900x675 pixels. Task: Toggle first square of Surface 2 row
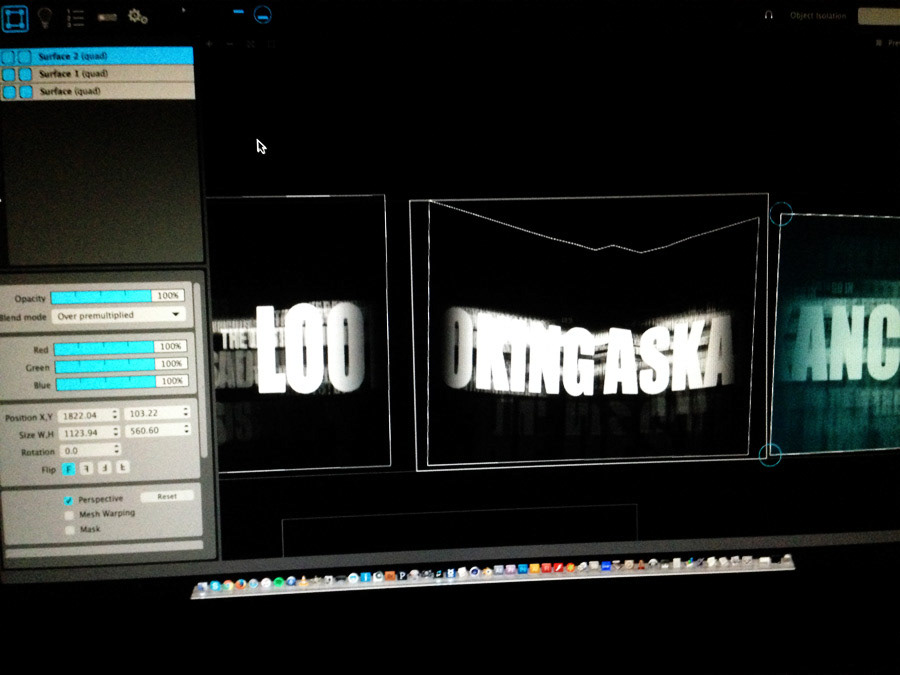tap(8, 56)
